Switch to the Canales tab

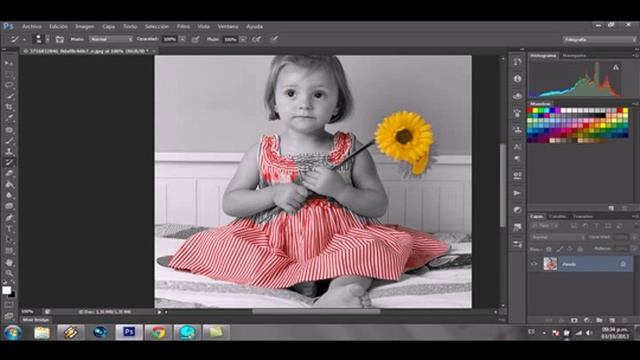click(x=558, y=216)
